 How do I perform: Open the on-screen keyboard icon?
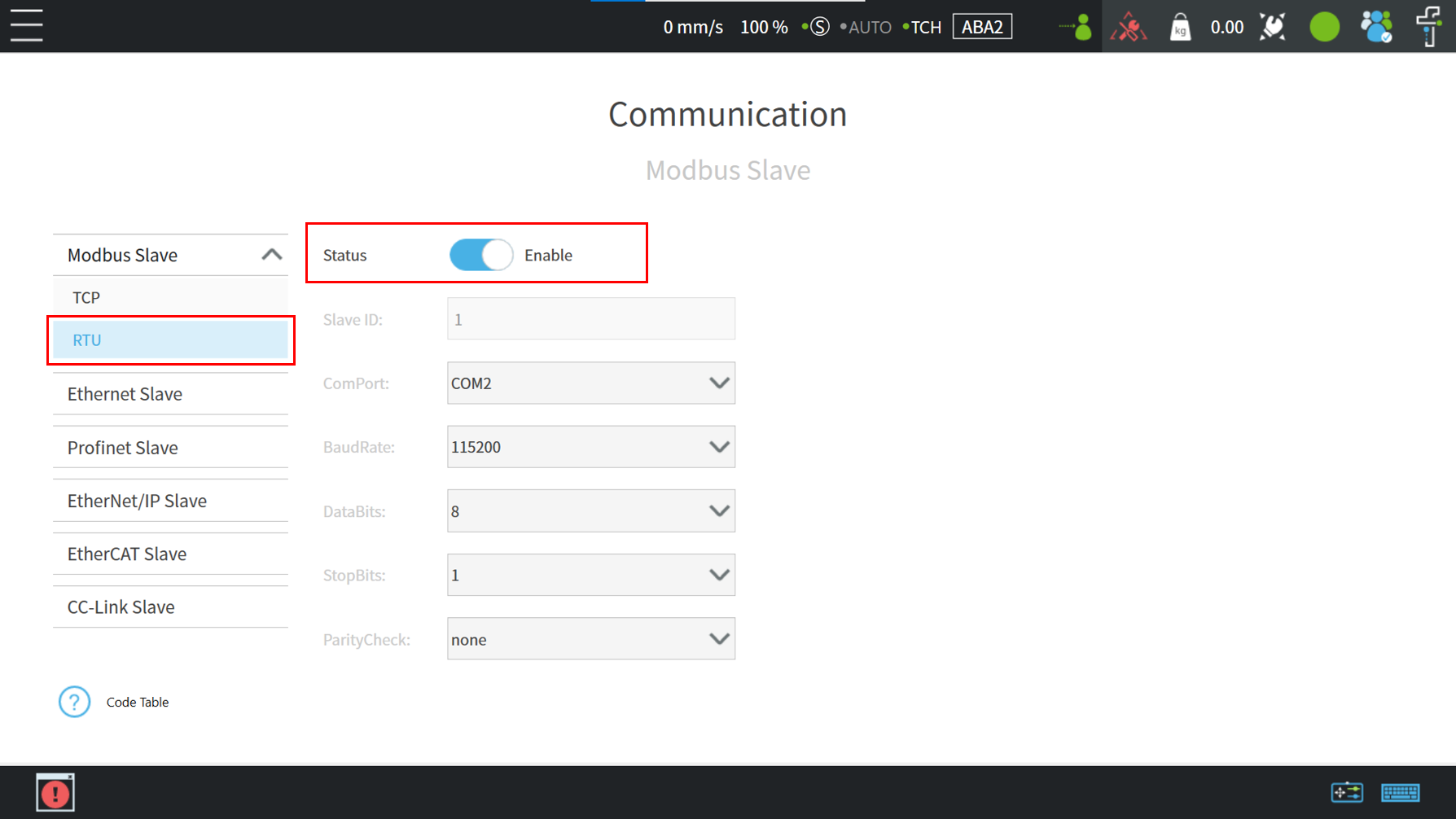point(1400,792)
